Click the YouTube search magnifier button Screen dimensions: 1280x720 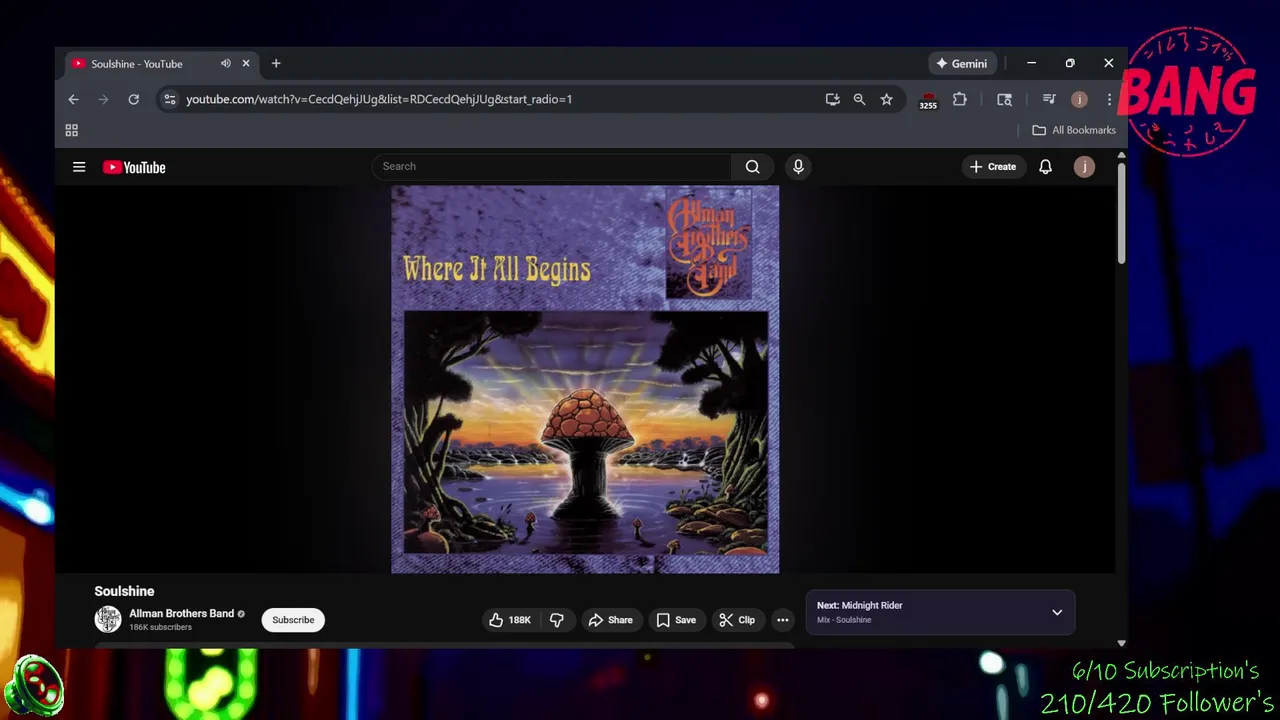pos(752,167)
